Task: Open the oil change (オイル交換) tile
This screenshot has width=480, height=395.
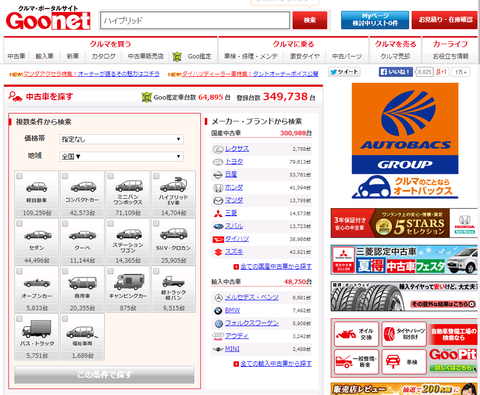Action: [x=356, y=334]
